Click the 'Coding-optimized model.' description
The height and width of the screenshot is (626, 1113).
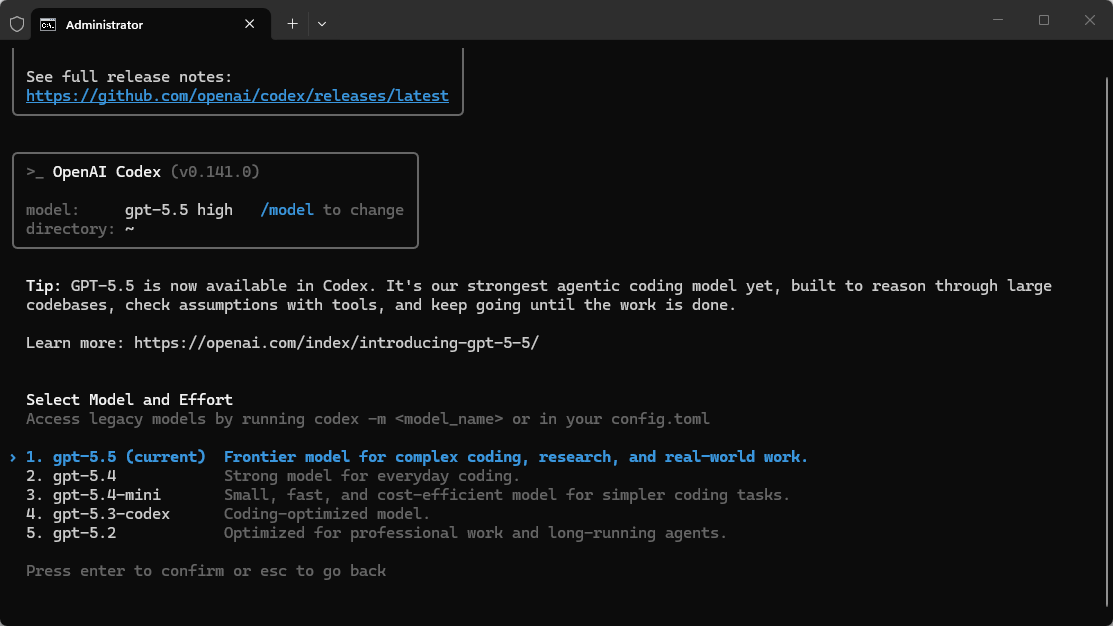click(327, 514)
